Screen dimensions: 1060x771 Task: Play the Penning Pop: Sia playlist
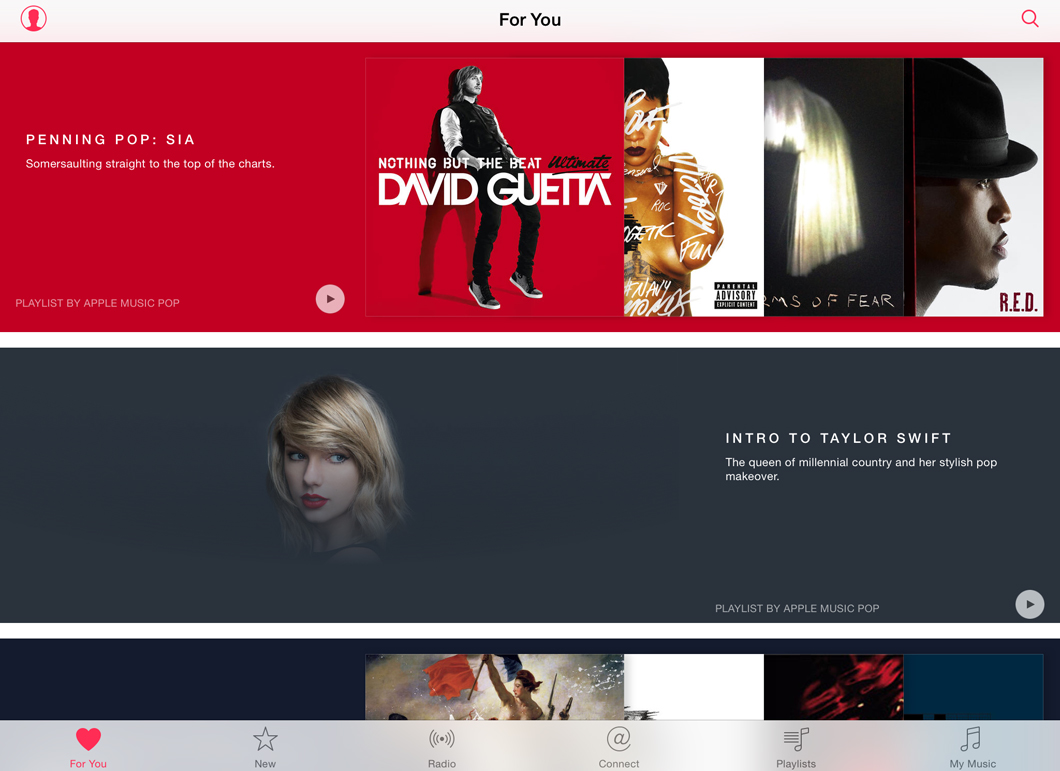pyautogui.click(x=330, y=298)
